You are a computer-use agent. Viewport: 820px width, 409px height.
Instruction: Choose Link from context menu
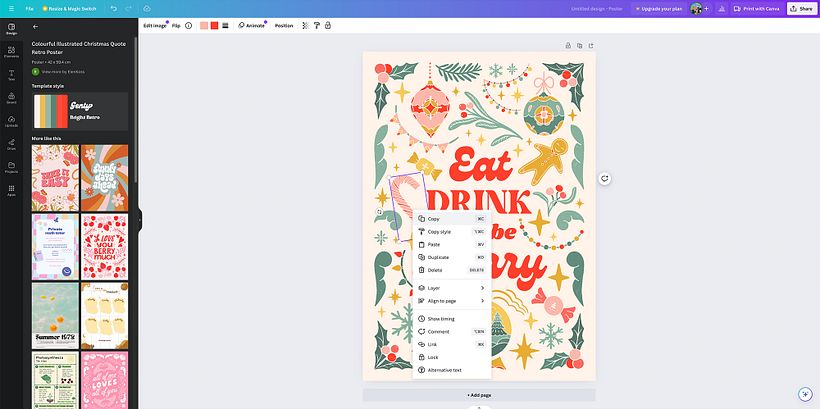coord(452,345)
